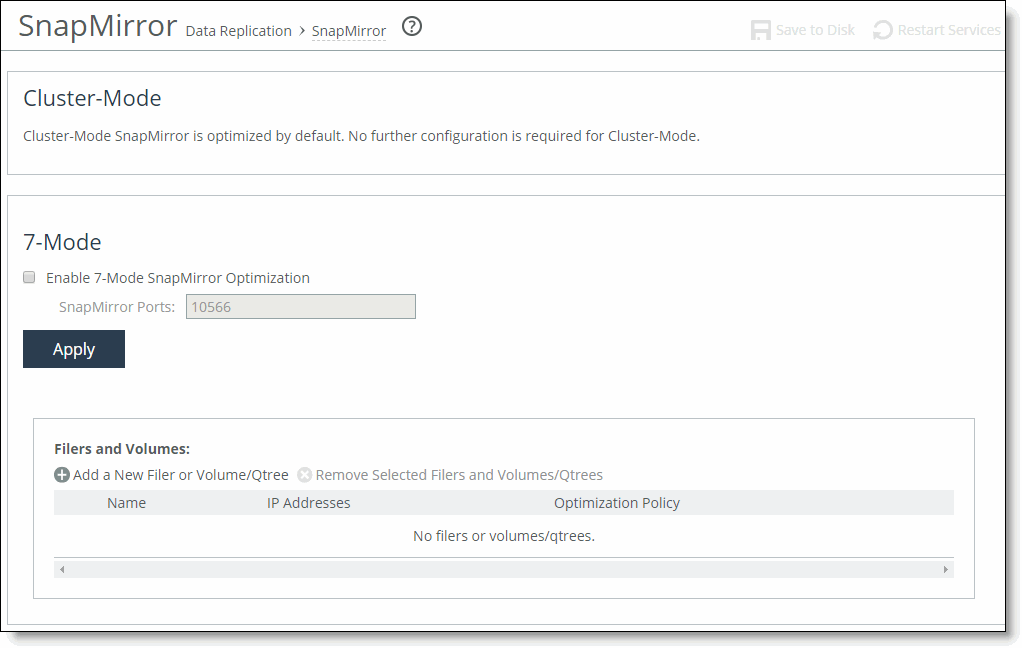
Task: Click Remove Selected Filers and Volumes/Qtrees
Action: pos(459,475)
